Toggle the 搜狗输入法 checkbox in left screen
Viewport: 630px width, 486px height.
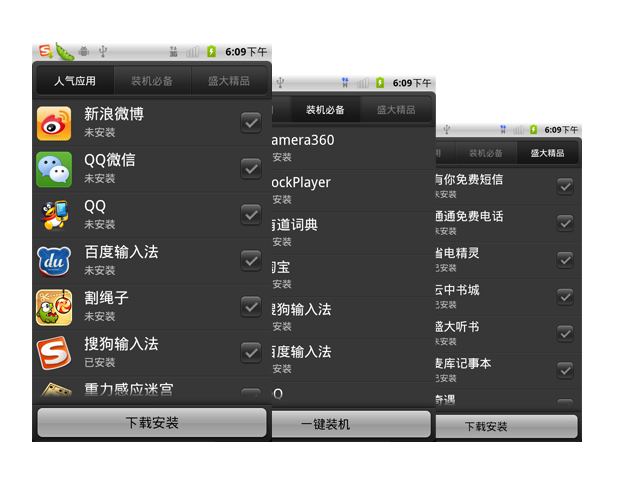point(251,352)
